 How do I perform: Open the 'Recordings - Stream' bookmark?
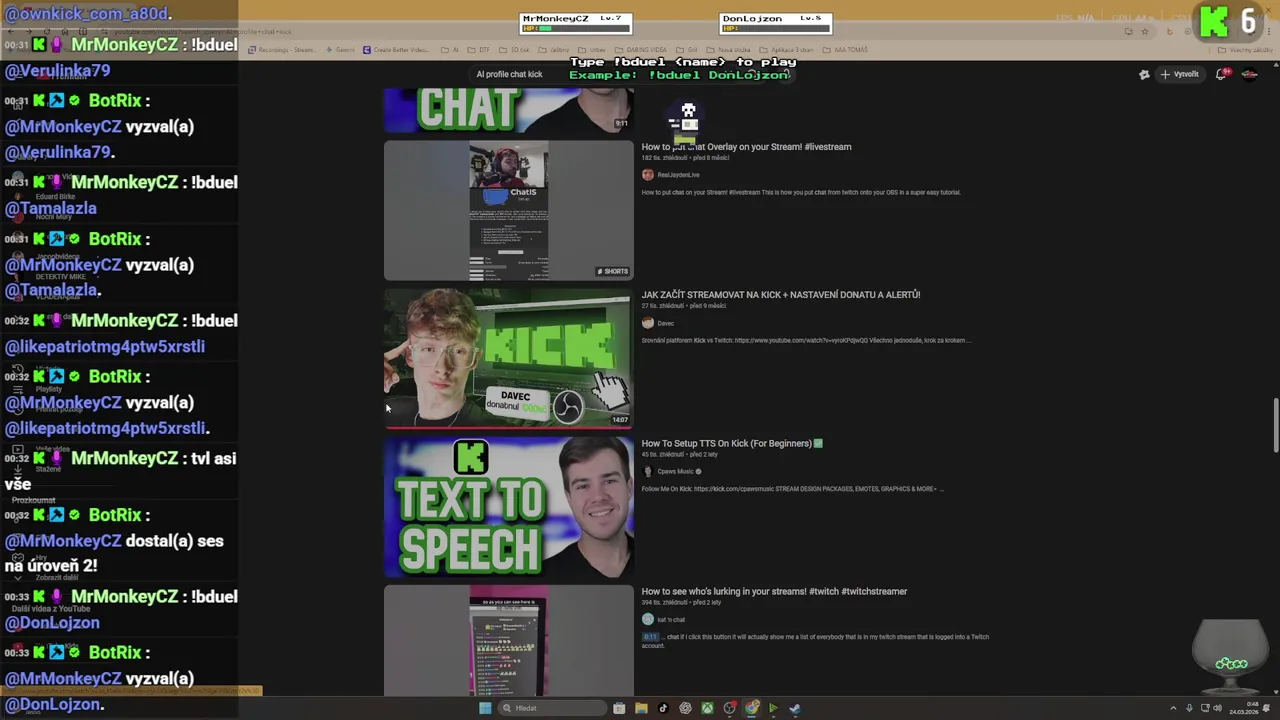coord(281,50)
